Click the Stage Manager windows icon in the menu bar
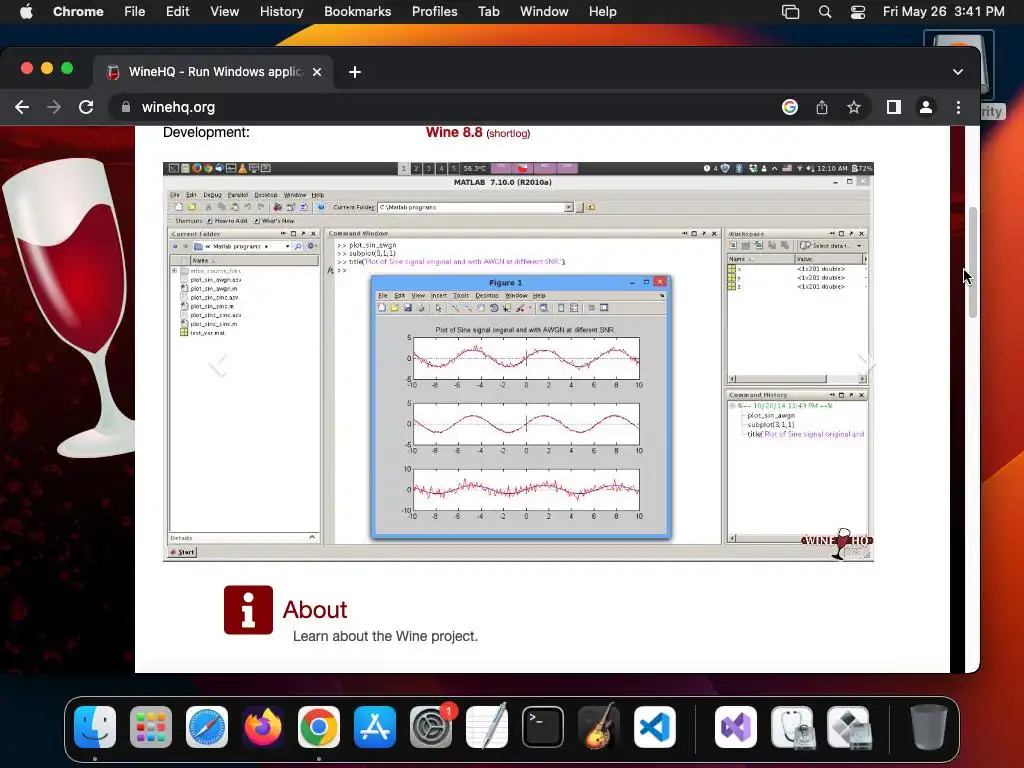Image resolution: width=1024 pixels, height=768 pixels. (x=790, y=12)
